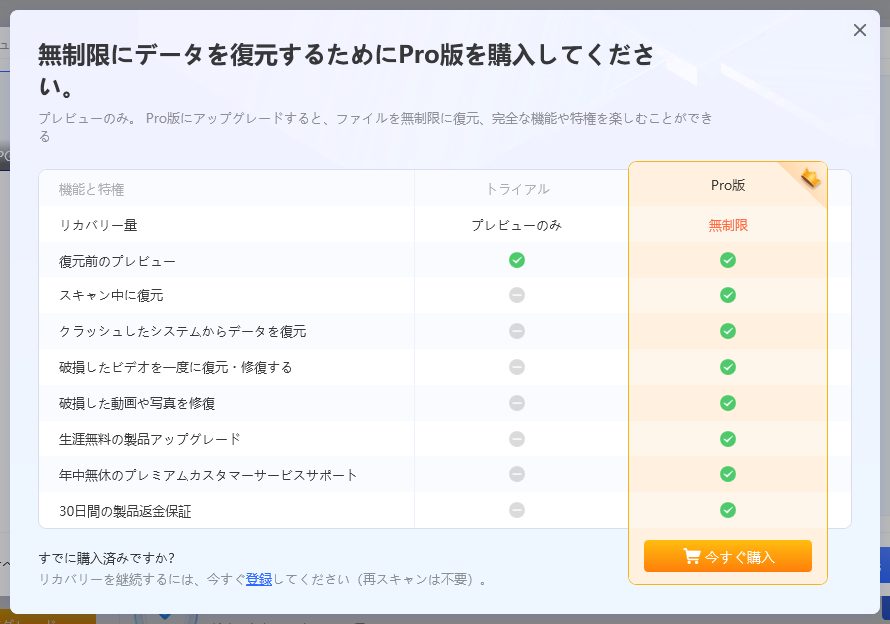Select the Pro版 column header

(727, 185)
